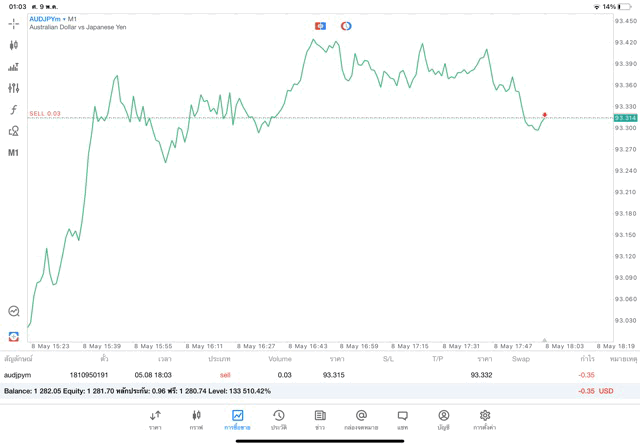
Task: Tap the circular red-blue icon above chart
Action: pyautogui.click(x=346, y=26)
